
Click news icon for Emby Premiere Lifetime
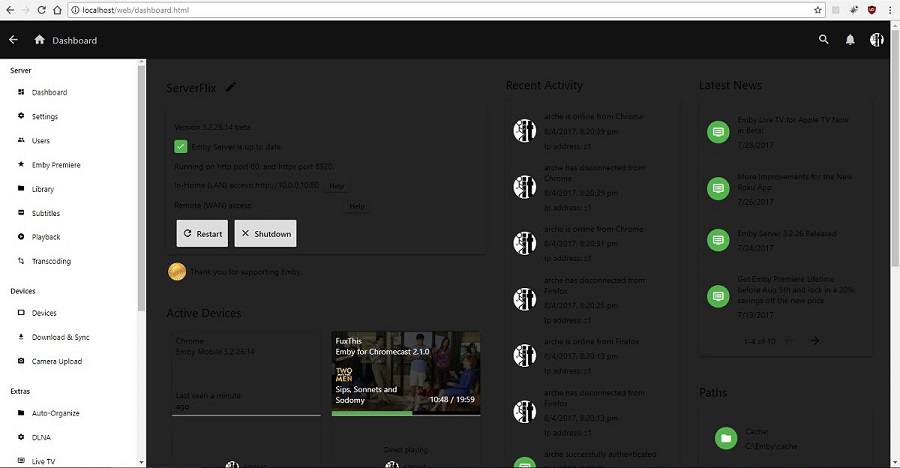pyautogui.click(x=718, y=296)
